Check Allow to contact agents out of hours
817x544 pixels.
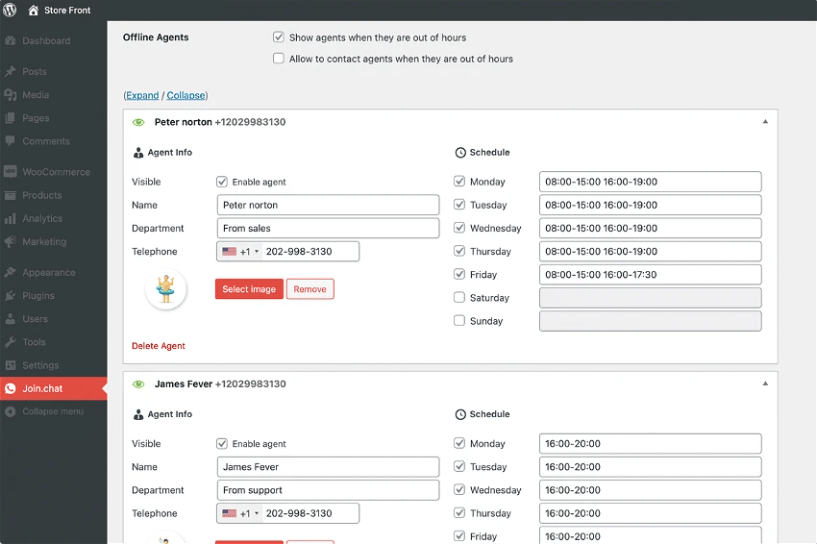pos(279,59)
